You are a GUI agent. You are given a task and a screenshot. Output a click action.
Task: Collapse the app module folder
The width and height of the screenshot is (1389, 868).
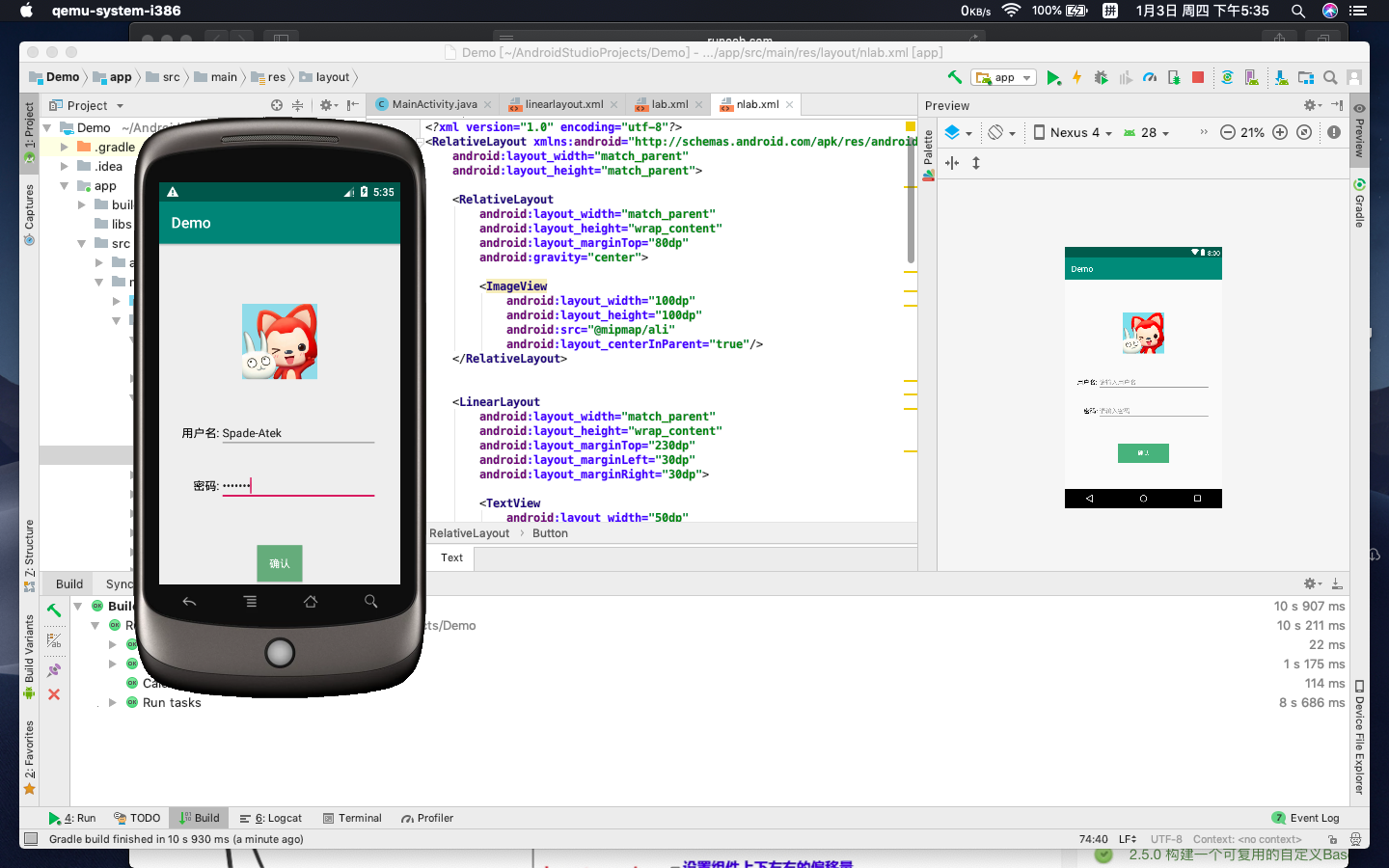(x=65, y=185)
